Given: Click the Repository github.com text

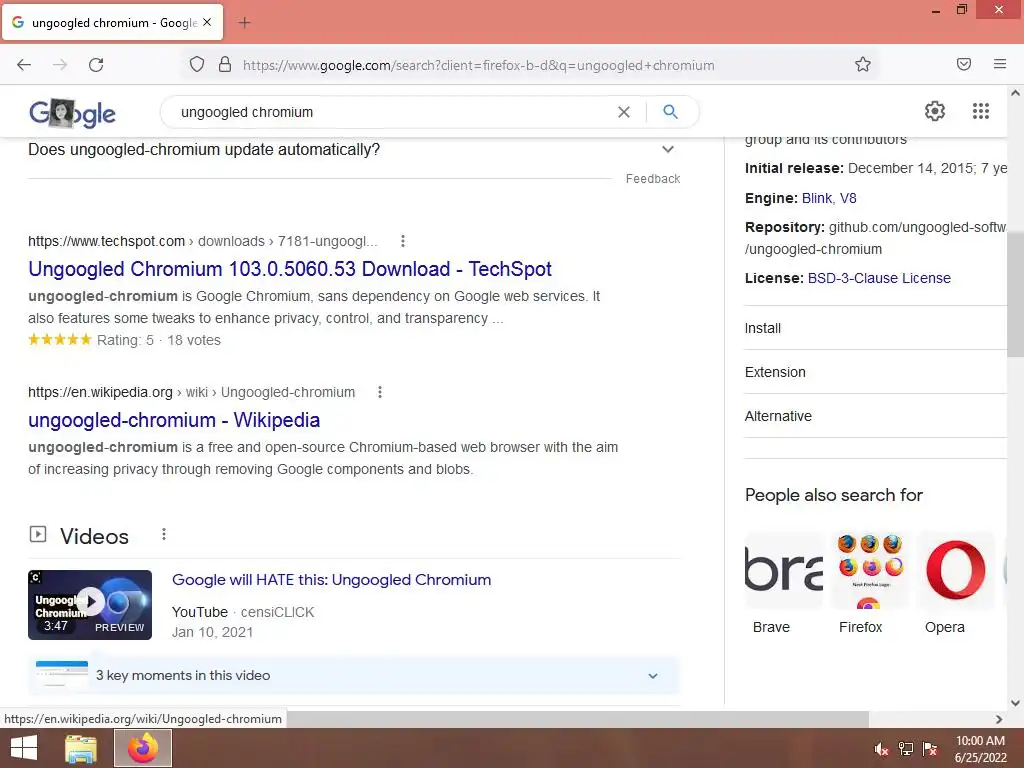Looking at the screenshot, I should pos(875,238).
